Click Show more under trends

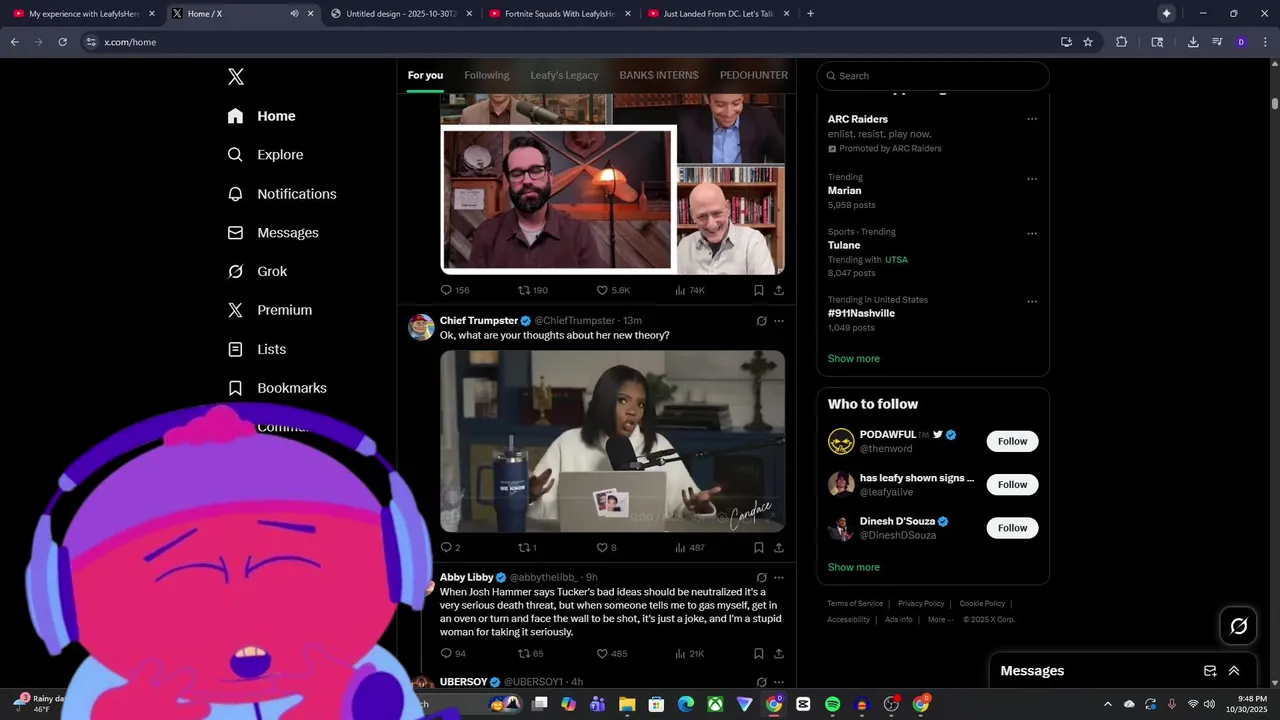pos(854,359)
